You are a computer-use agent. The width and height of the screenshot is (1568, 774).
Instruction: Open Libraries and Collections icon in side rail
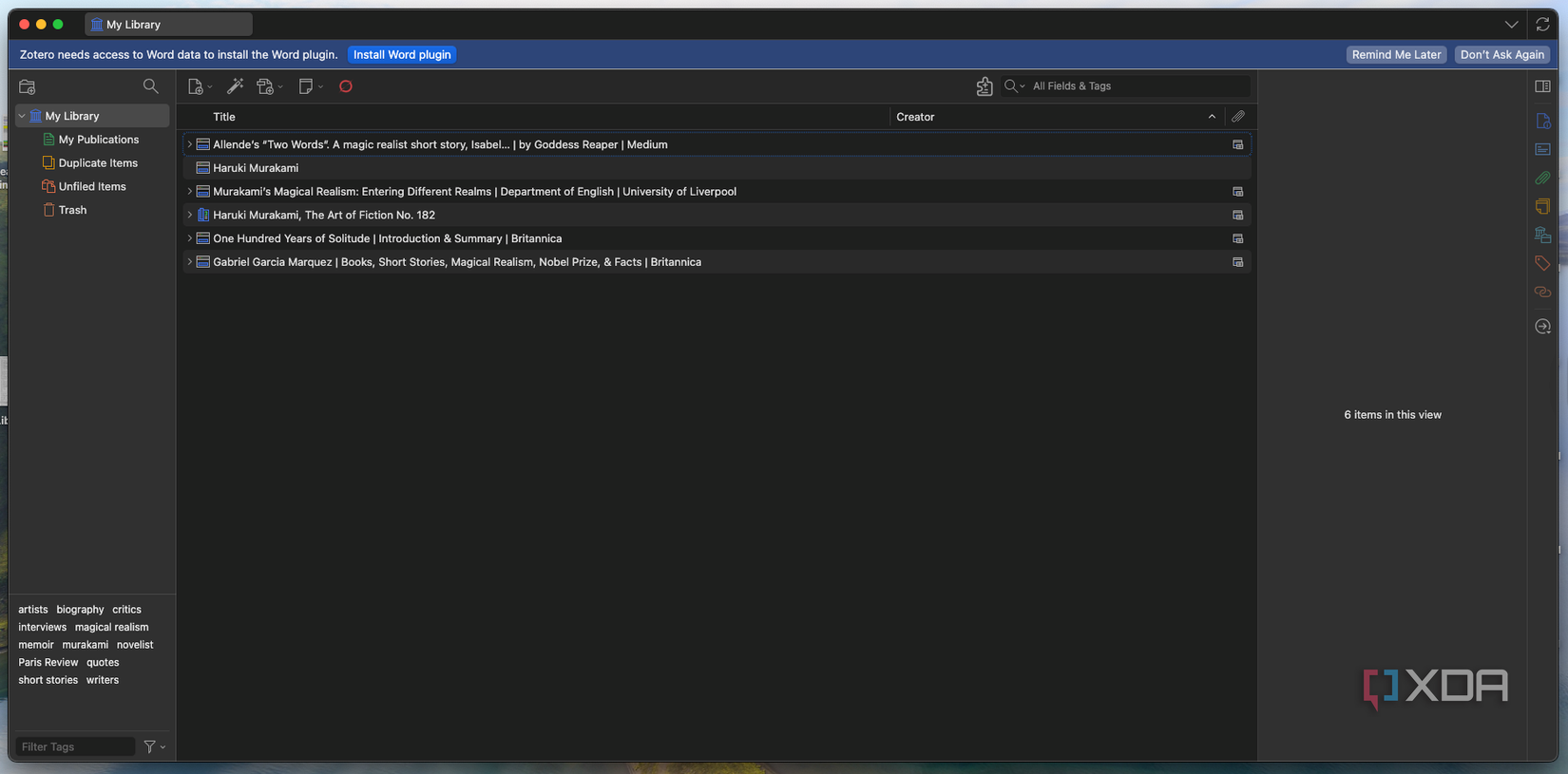coord(1542,235)
